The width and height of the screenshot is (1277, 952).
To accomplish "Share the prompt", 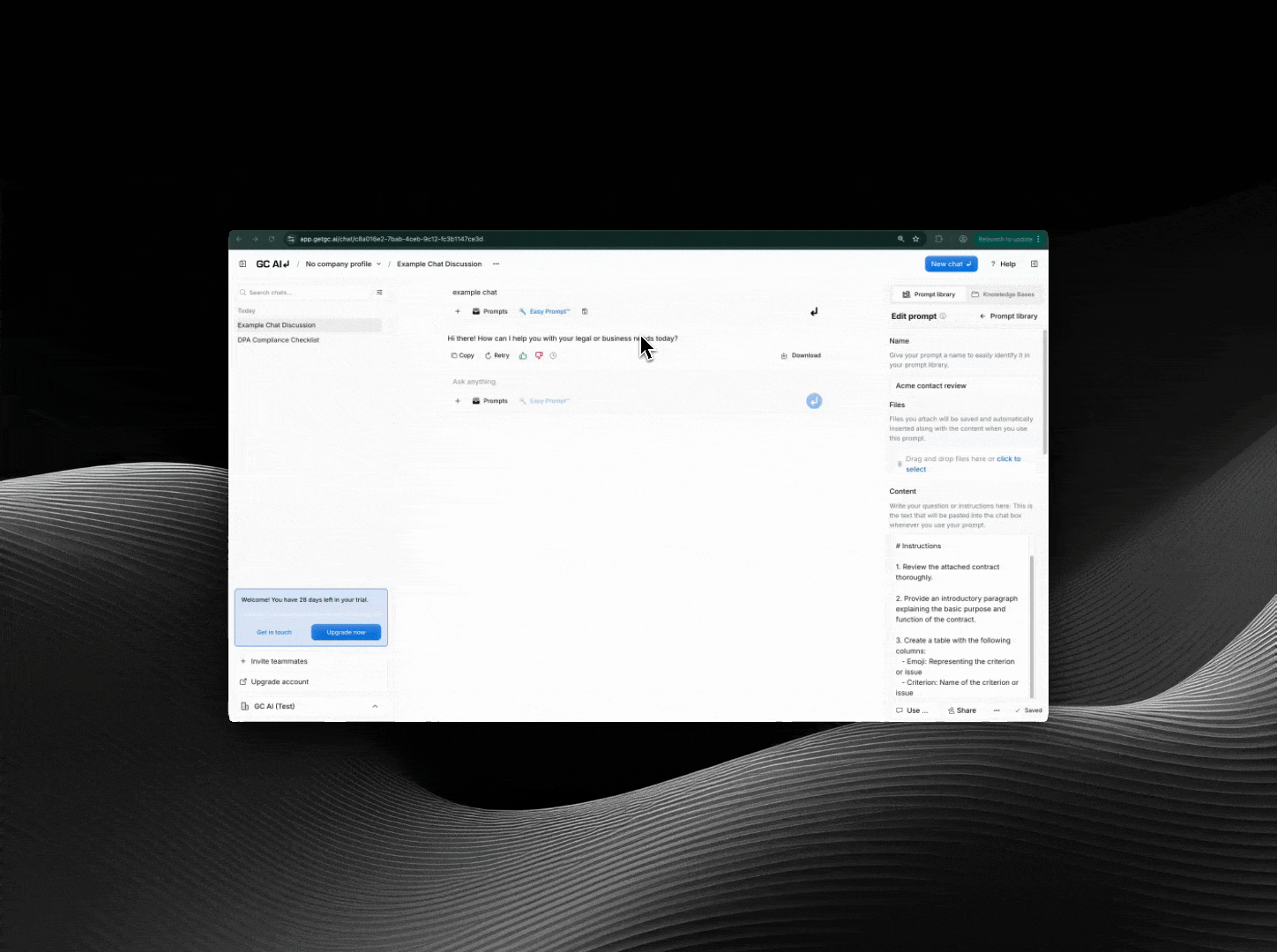I will pyautogui.click(x=962, y=710).
